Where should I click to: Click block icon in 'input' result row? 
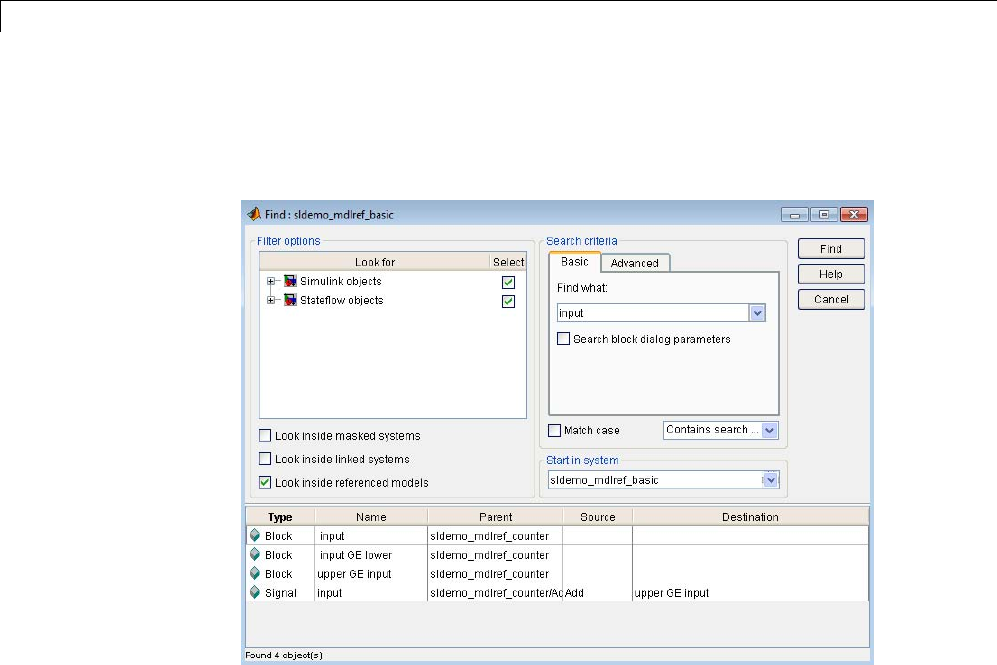point(255,535)
